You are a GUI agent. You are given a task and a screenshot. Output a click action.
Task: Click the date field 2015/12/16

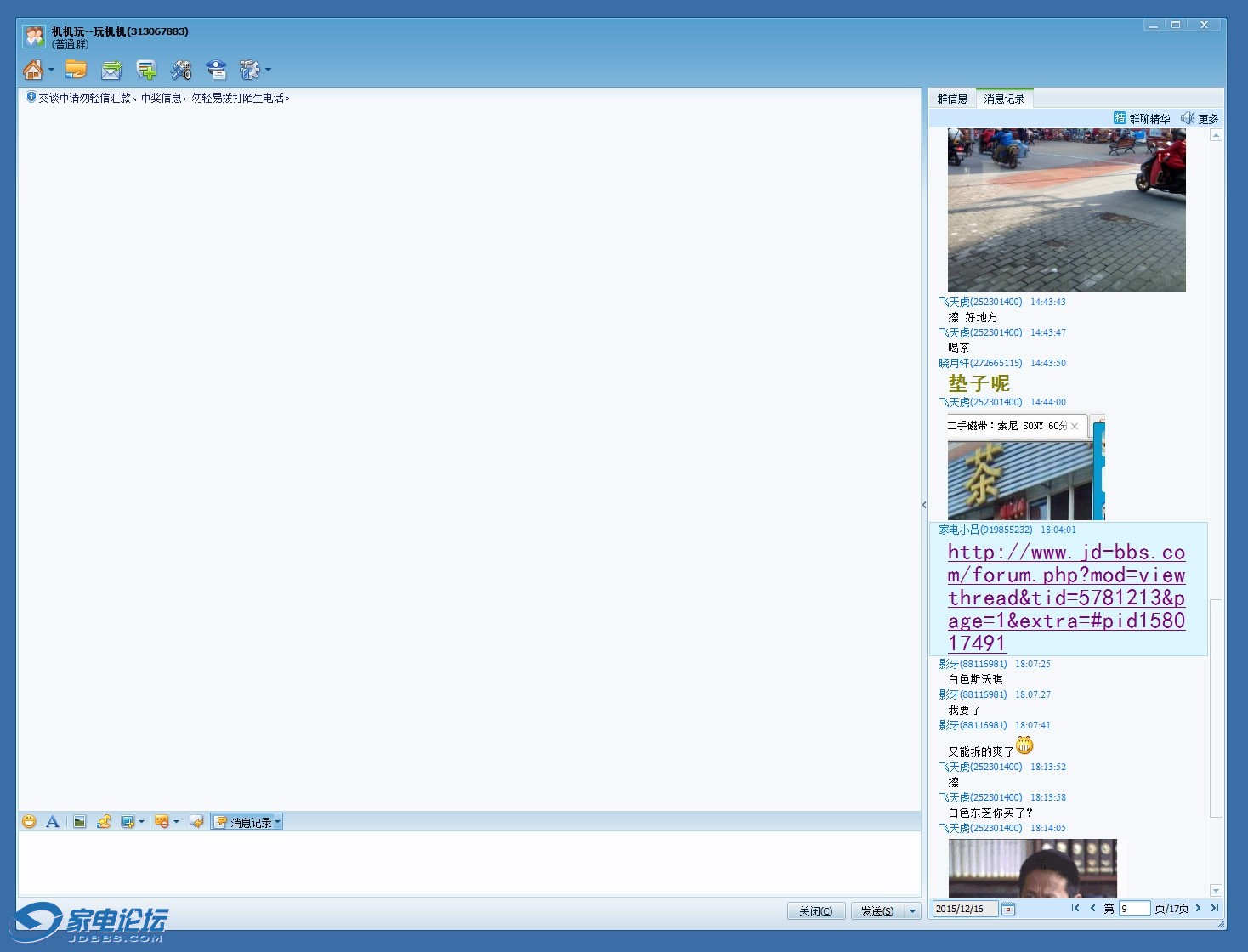965,909
